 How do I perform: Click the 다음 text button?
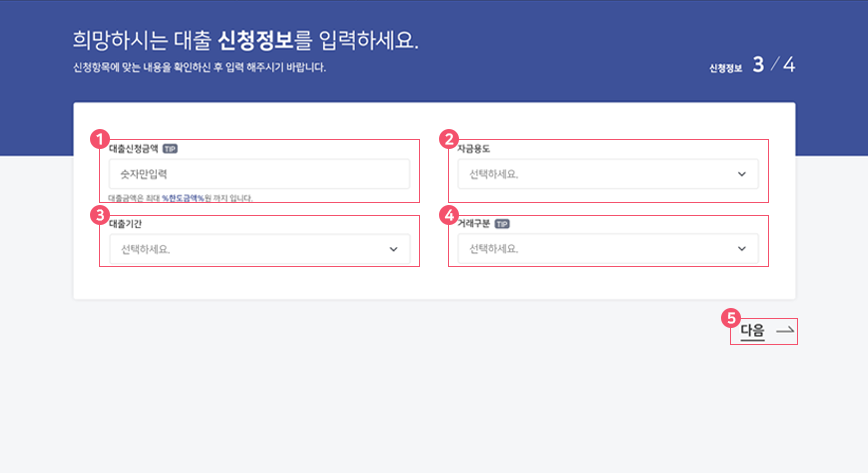tap(752, 330)
